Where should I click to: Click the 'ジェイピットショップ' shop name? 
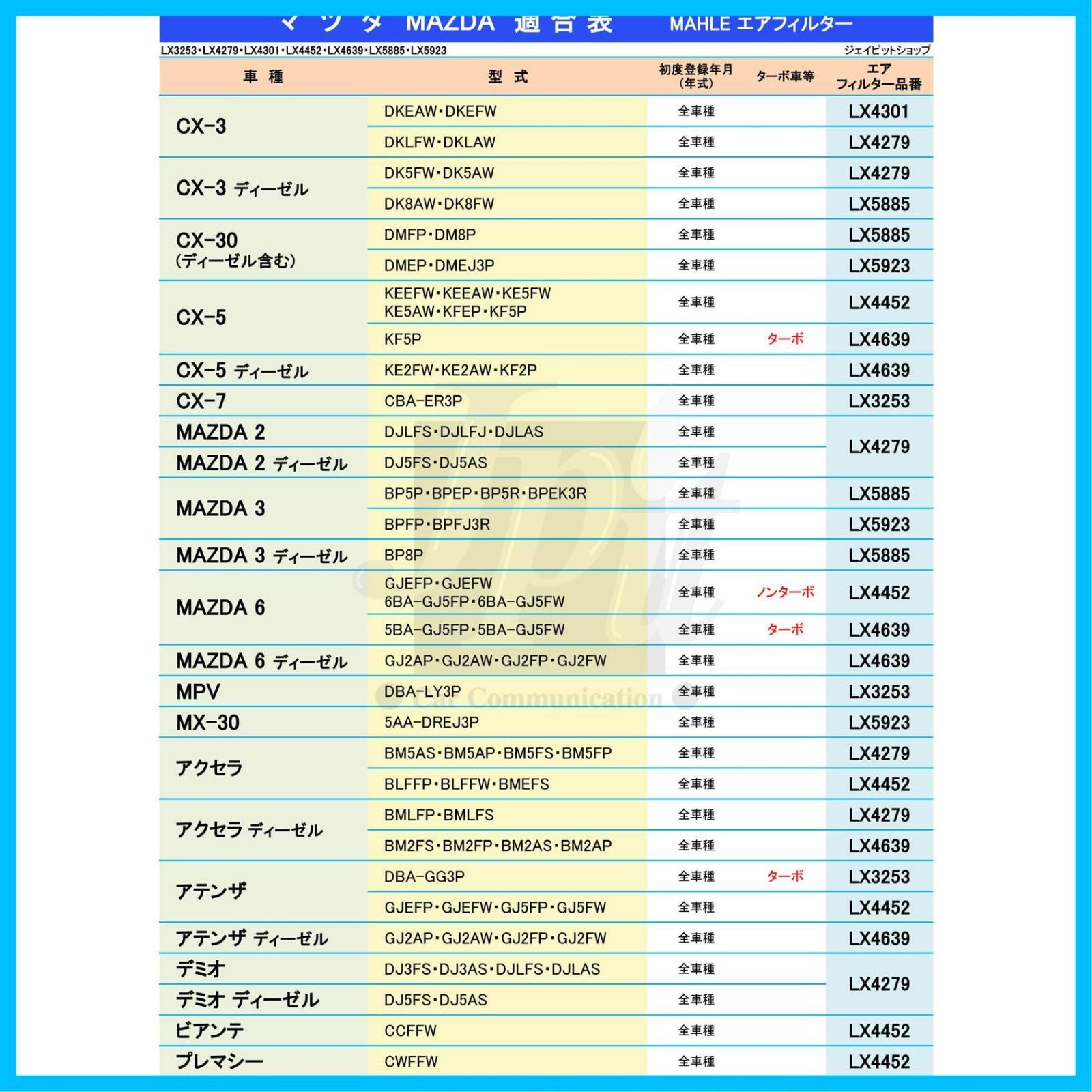[887, 50]
